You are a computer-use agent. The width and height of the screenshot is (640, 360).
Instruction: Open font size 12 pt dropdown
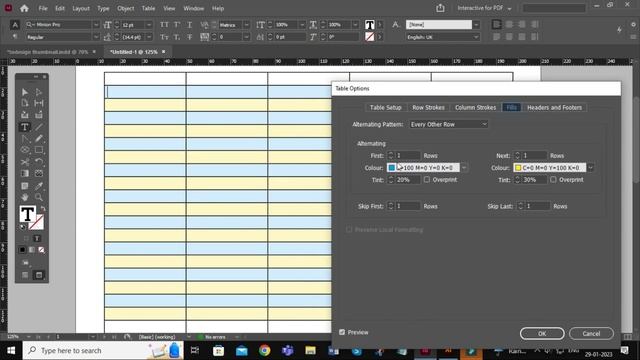click(149, 25)
